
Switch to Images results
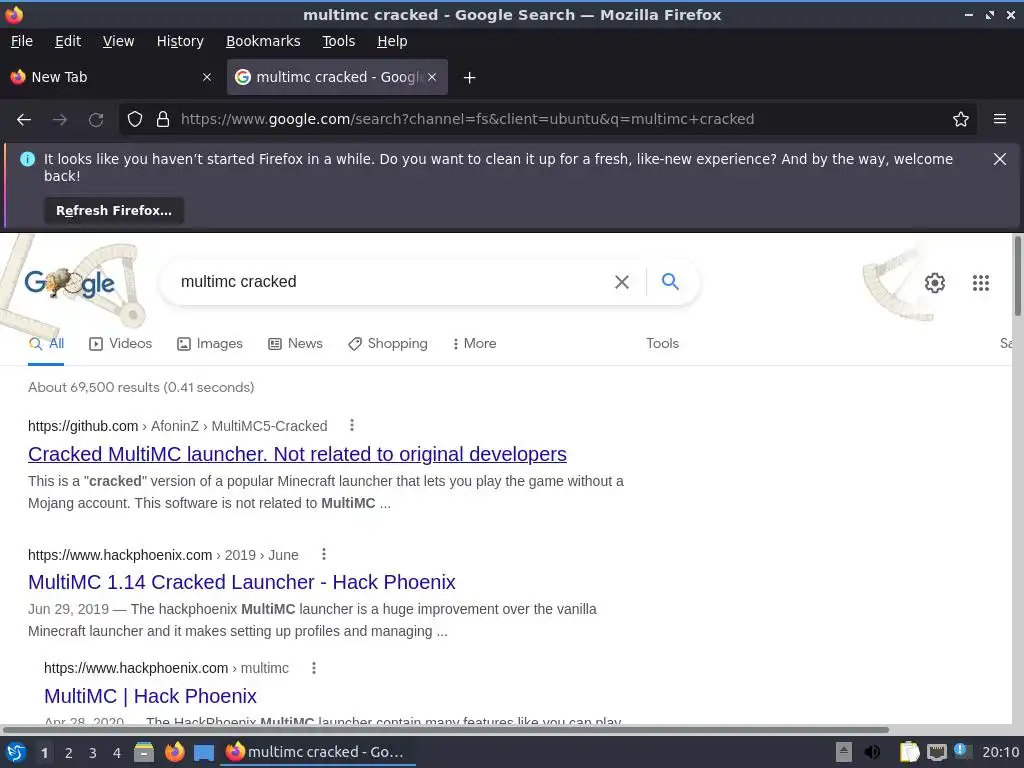point(210,344)
